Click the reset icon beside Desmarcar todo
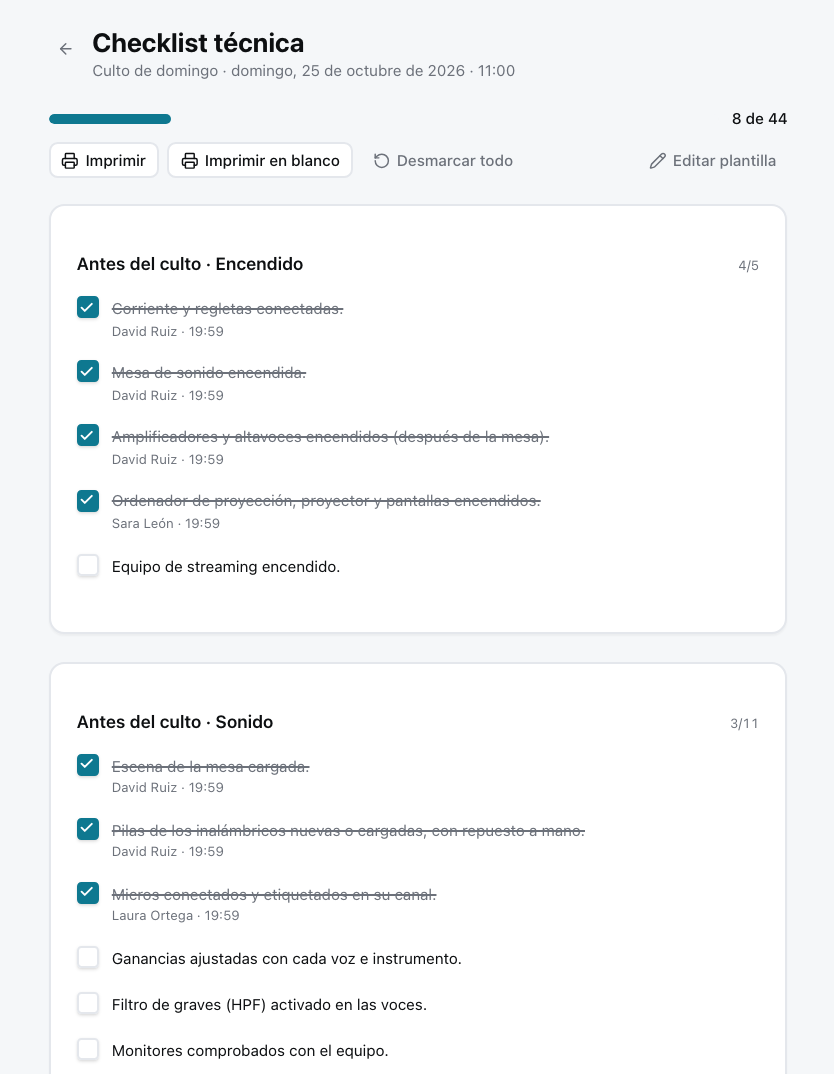Image resolution: width=834 pixels, height=1074 pixels. [x=381, y=161]
